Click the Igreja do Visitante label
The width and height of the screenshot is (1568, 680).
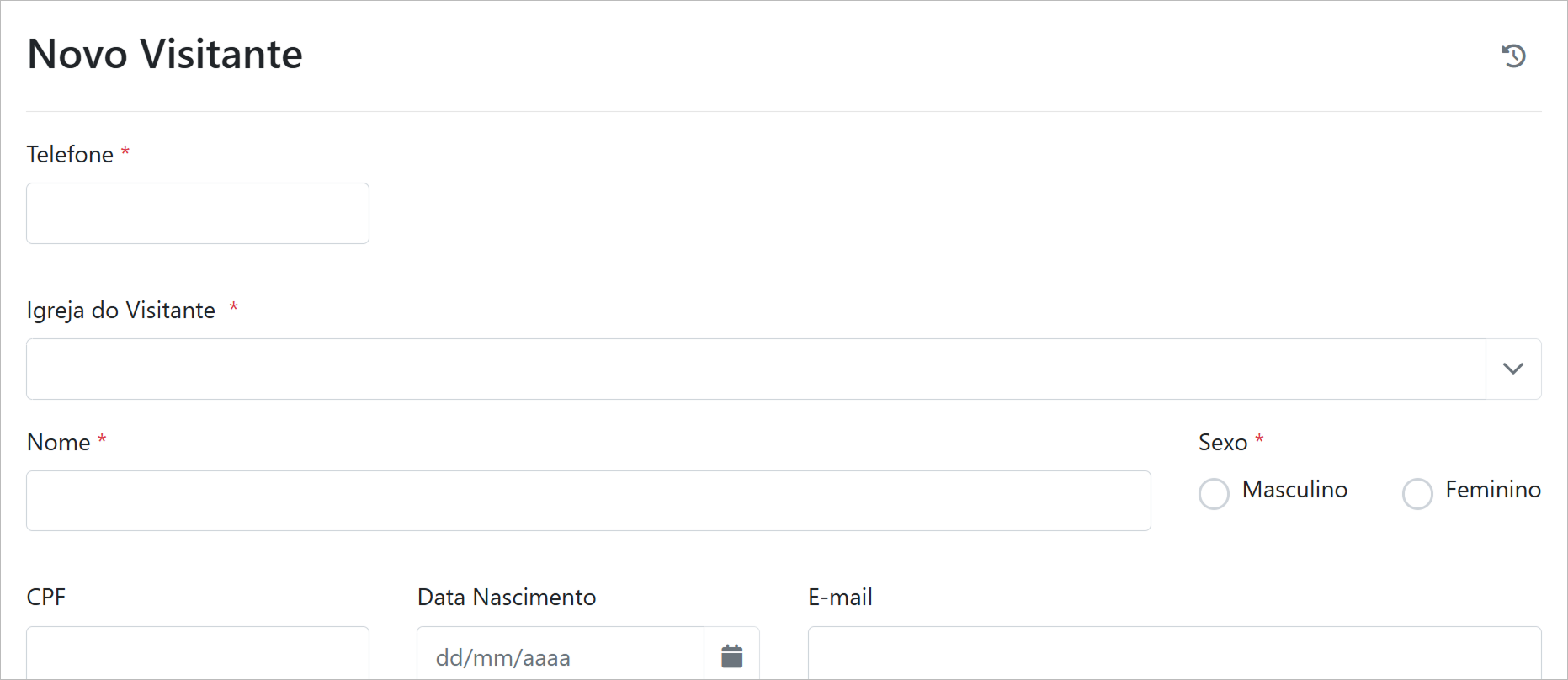pos(121,311)
